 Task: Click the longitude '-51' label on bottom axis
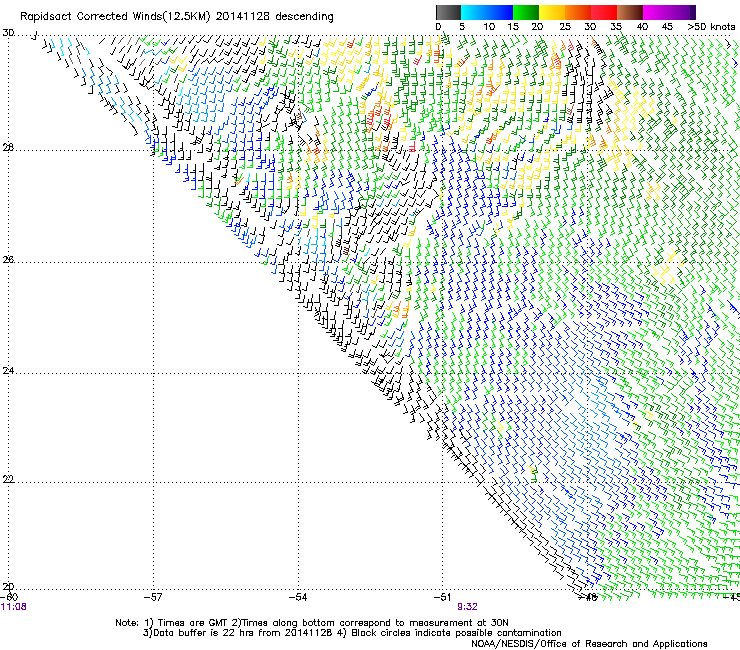click(x=443, y=597)
